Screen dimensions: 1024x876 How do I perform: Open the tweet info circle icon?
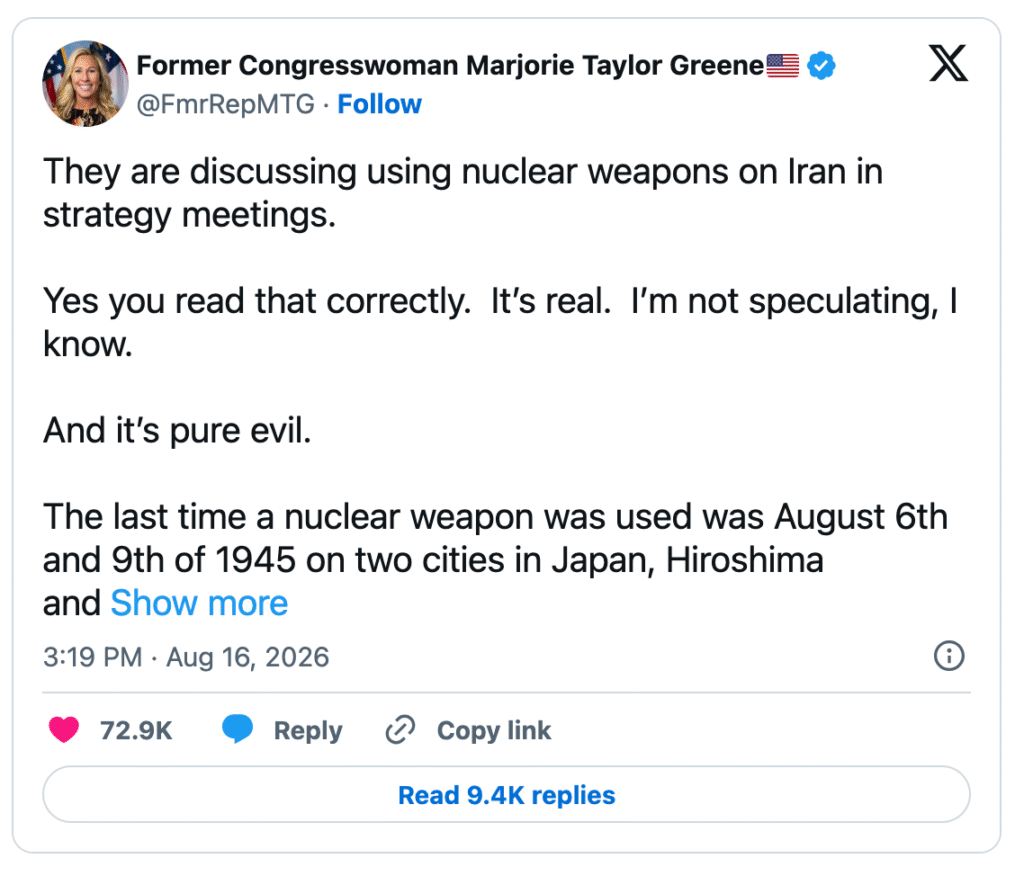point(949,656)
